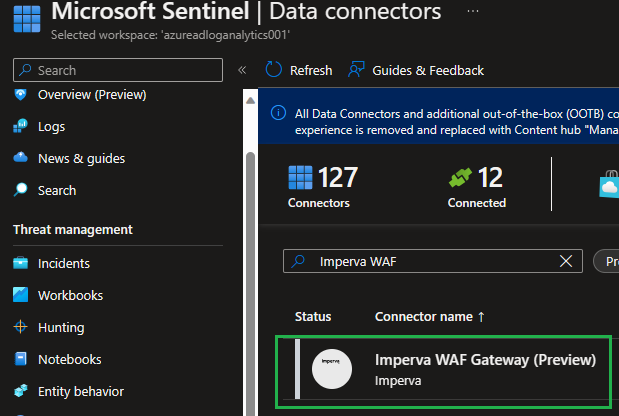The height and width of the screenshot is (416, 619).
Task: Click the Microsoft Sentinel logo icon
Action: coord(27,19)
